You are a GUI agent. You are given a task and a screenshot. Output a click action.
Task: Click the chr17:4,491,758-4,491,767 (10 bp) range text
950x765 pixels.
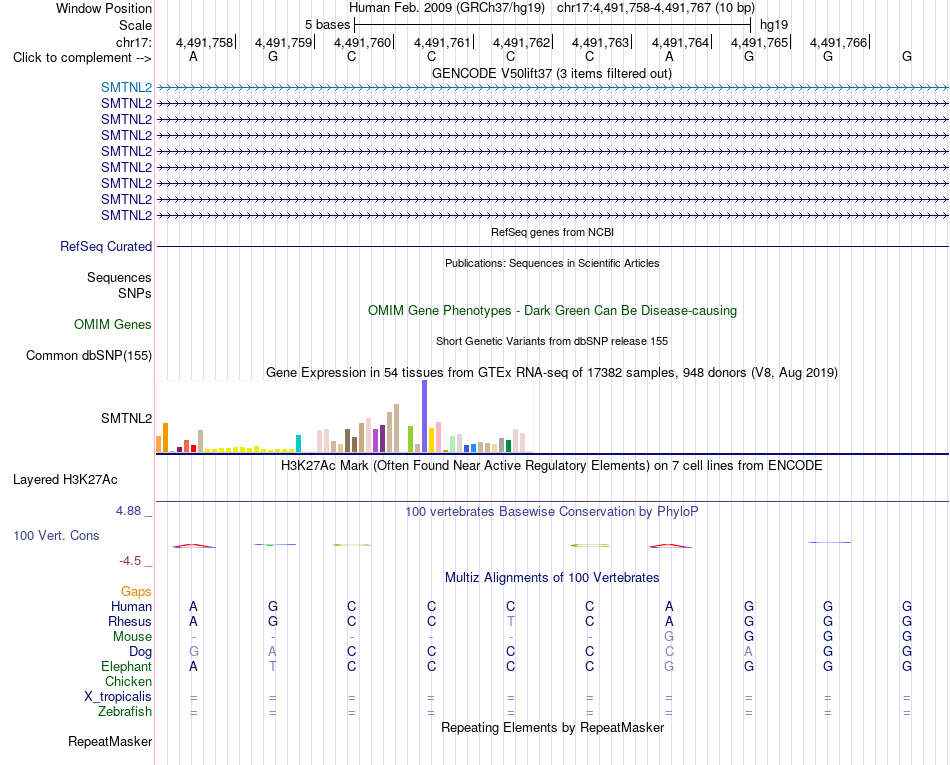pyautogui.click(x=656, y=8)
